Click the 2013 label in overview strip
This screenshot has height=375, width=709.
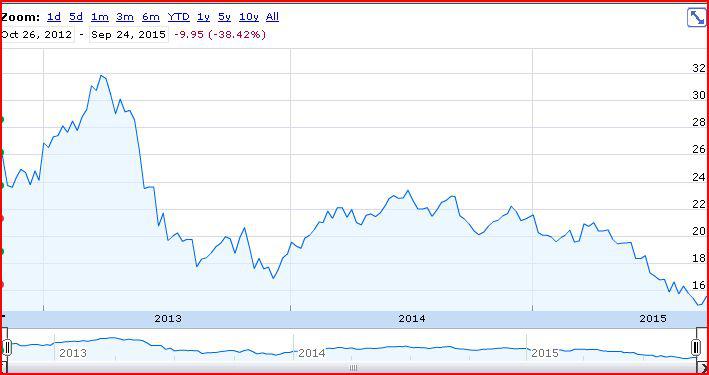pyautogui.click(x=73, y=353)
